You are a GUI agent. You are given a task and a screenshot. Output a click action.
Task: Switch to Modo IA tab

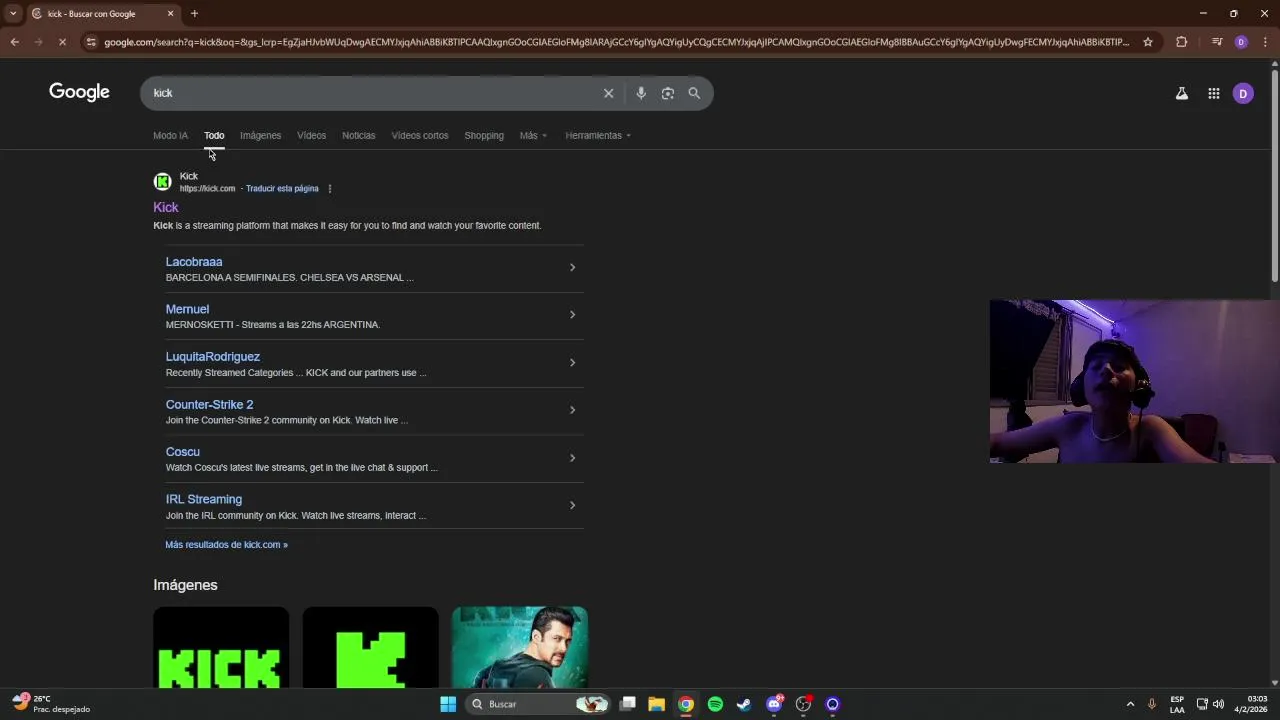[170, 135]
